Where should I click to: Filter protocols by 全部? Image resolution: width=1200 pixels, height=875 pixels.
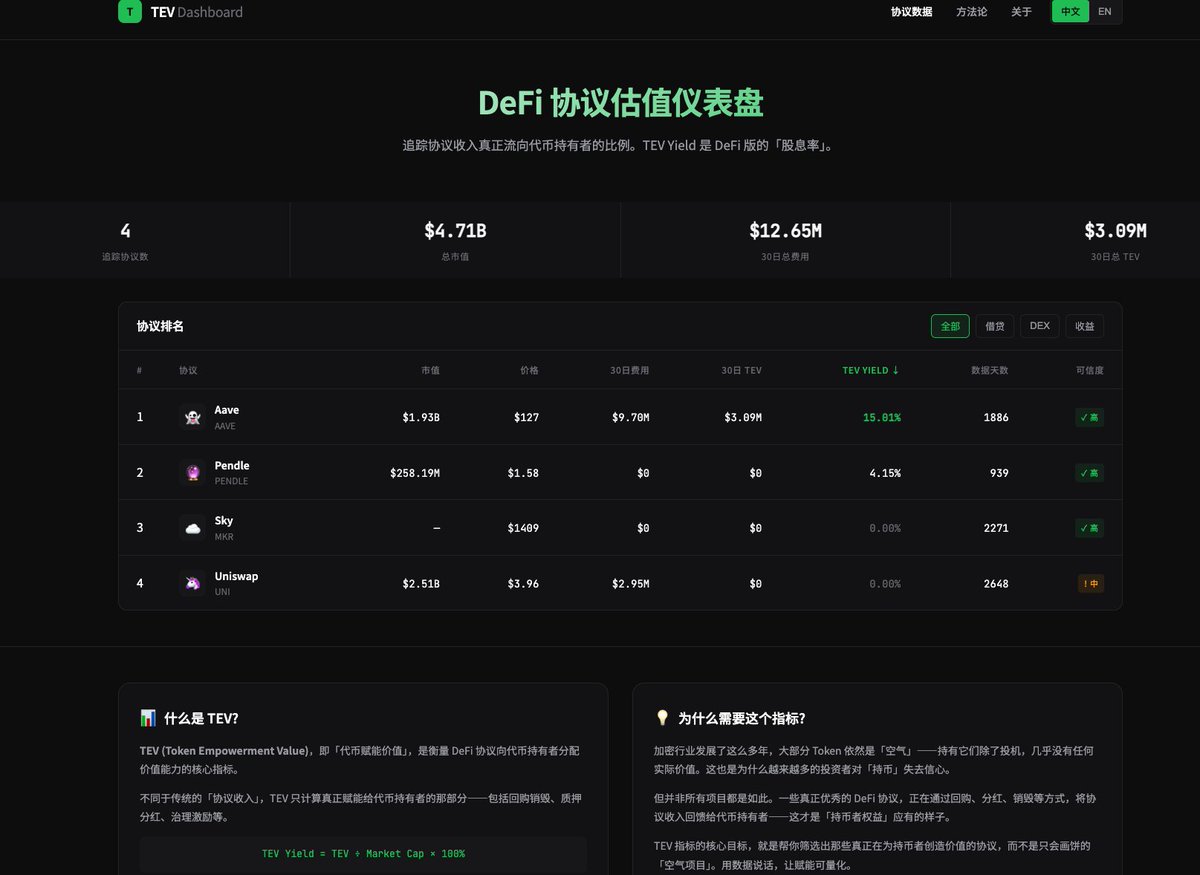[950, 326]
